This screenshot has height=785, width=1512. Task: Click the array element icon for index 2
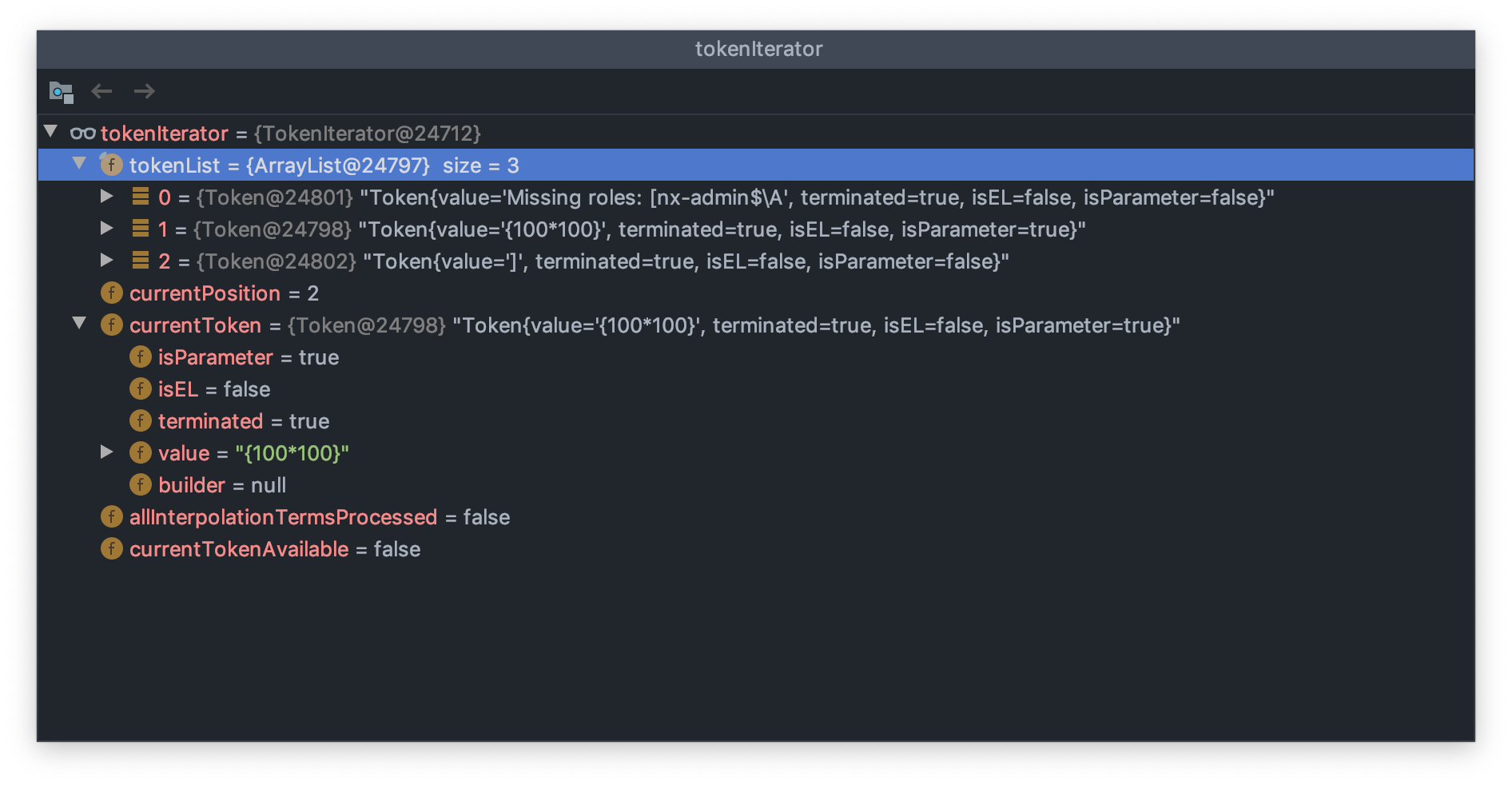point(141,260)
